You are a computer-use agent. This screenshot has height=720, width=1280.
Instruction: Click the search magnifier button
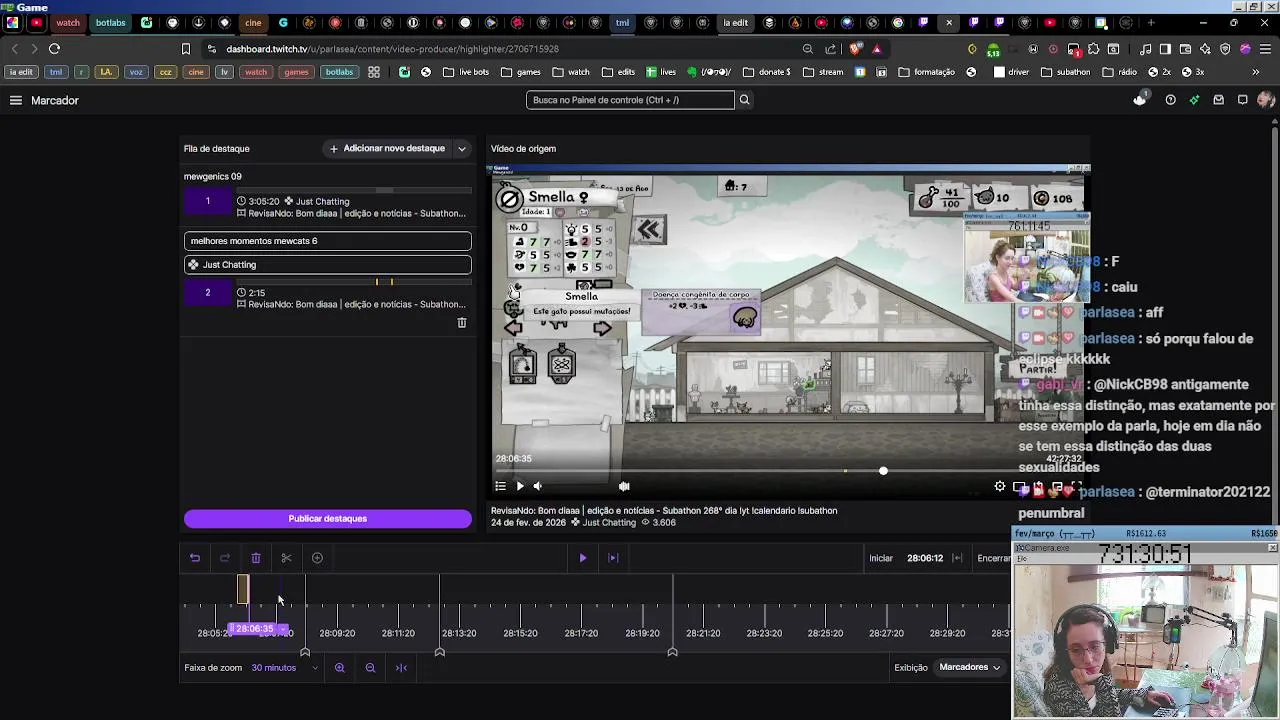coord(744,100)
